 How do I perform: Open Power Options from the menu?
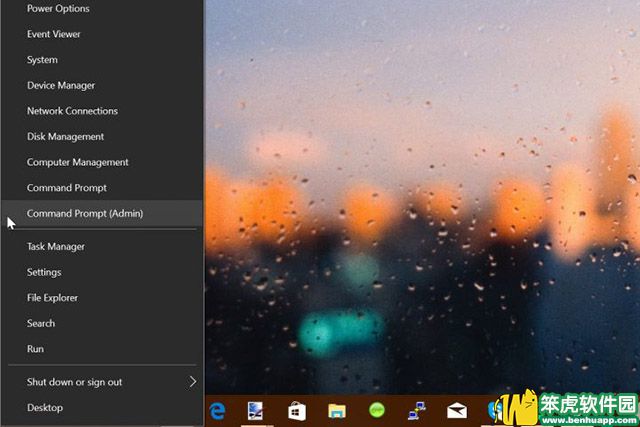coord(58,9)
